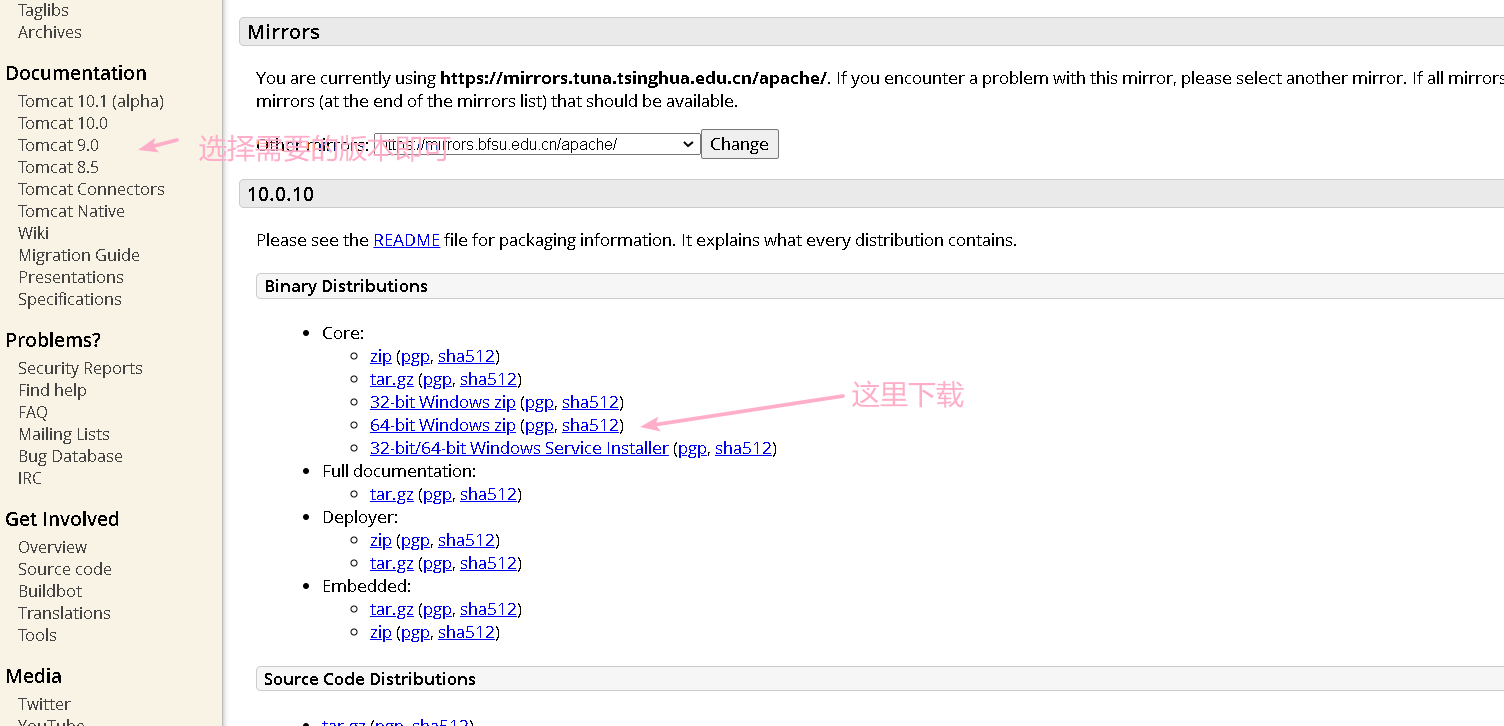Open pgp for Deployer tar.gz
The height and width of the screenshot is (726, 1504).
point(437,563)
